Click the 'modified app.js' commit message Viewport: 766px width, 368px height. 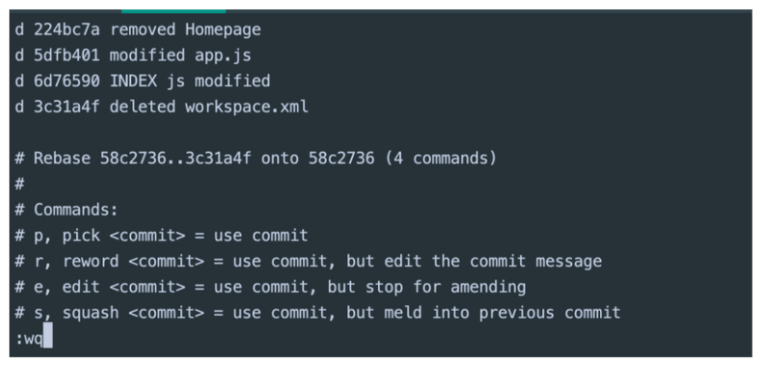pyautogui.click(x=180, y=56)
